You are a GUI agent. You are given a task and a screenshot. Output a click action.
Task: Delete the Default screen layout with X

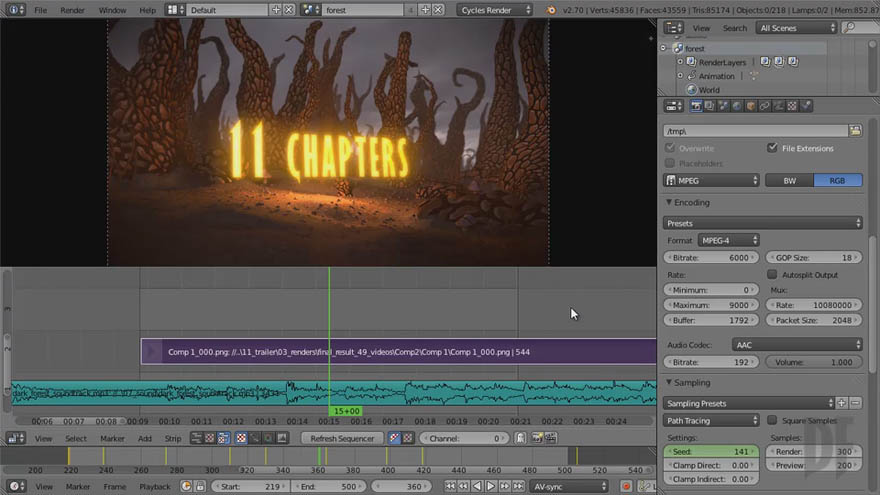(288, 10)
